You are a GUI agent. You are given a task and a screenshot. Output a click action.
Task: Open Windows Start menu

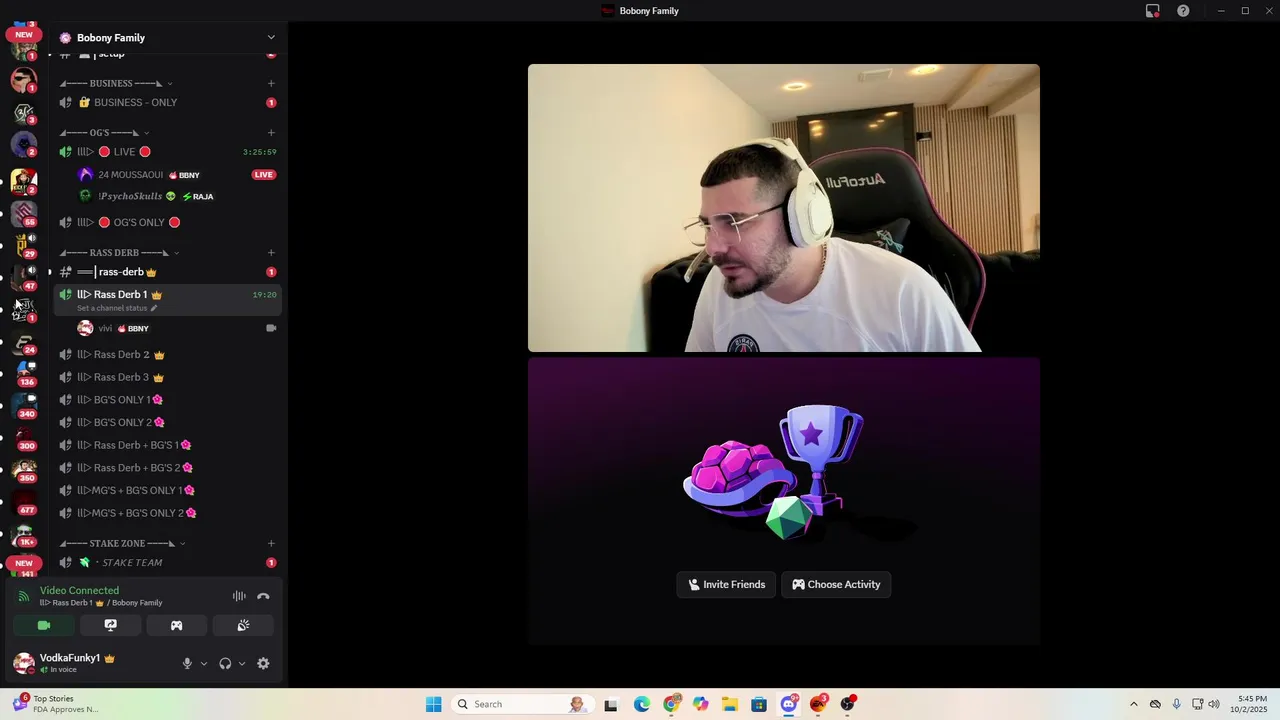tap(433, 704)
